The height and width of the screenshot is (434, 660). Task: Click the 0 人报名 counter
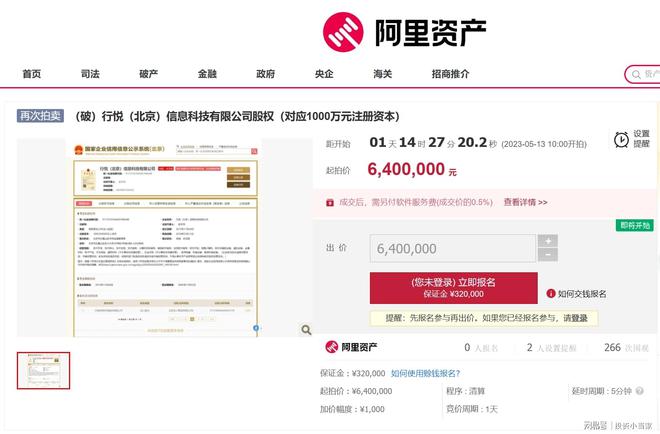pyautogui.click(x=481, y=348)
